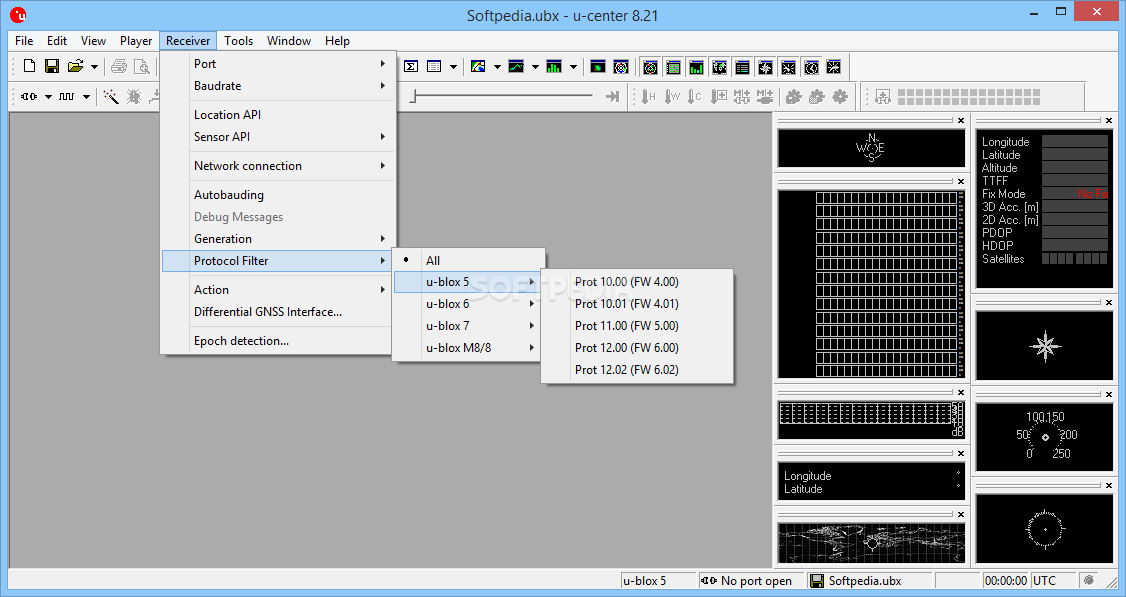Toggle world map docking window button
The image size is (1126, 597).
(720, 67)
